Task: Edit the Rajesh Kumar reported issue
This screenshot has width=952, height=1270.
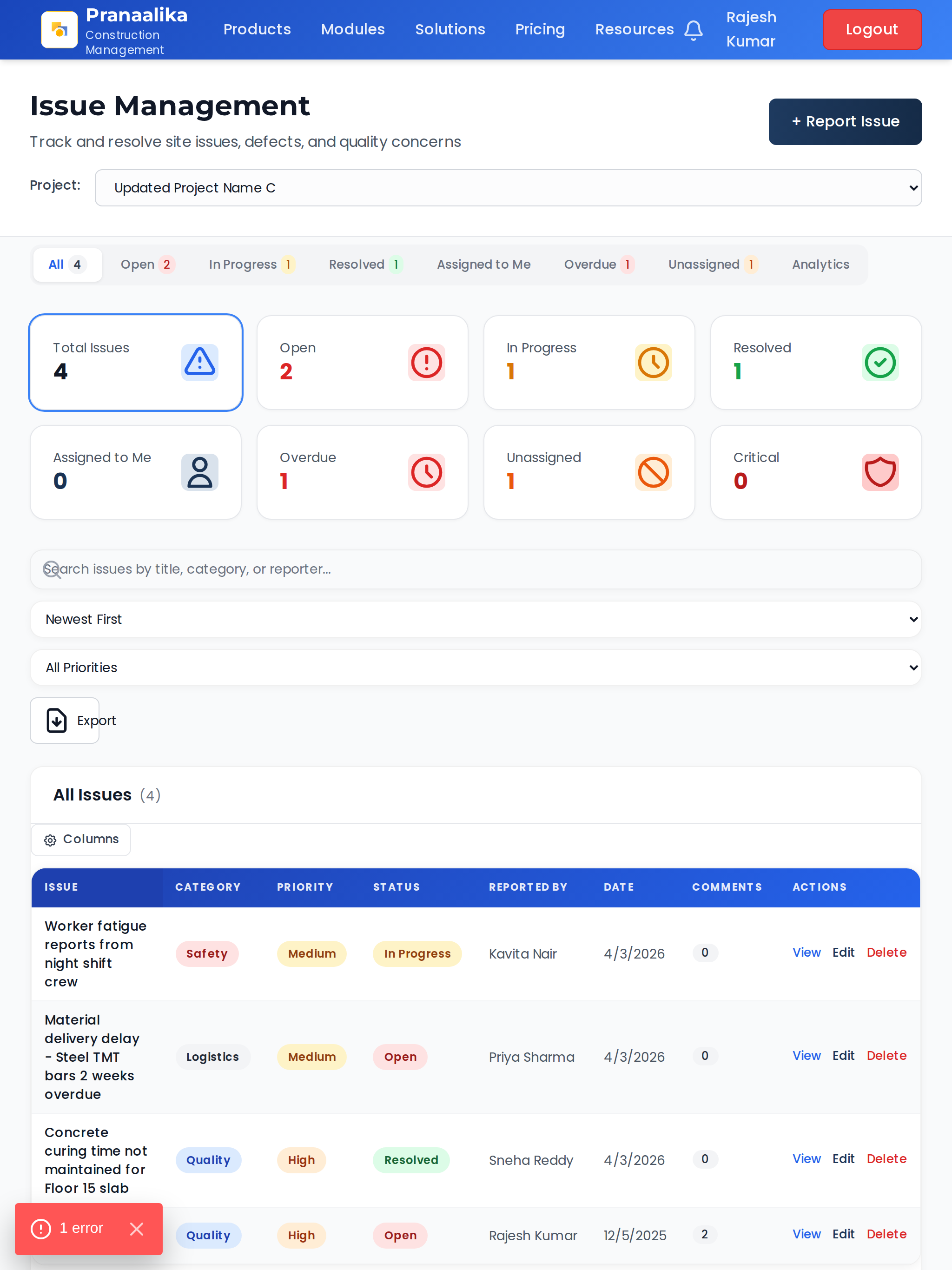Action: 844,1234
